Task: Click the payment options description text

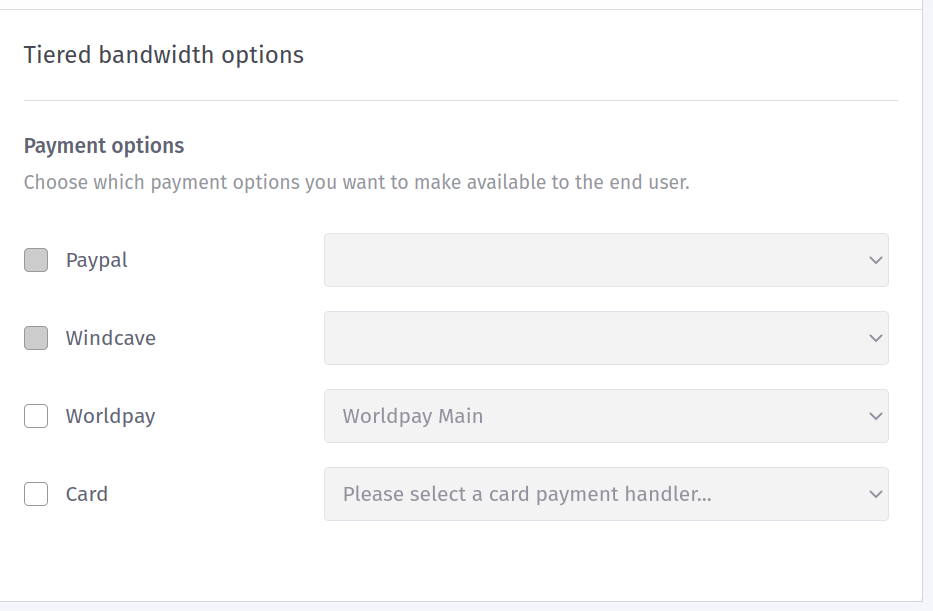Action: click(x=356, y=183)
